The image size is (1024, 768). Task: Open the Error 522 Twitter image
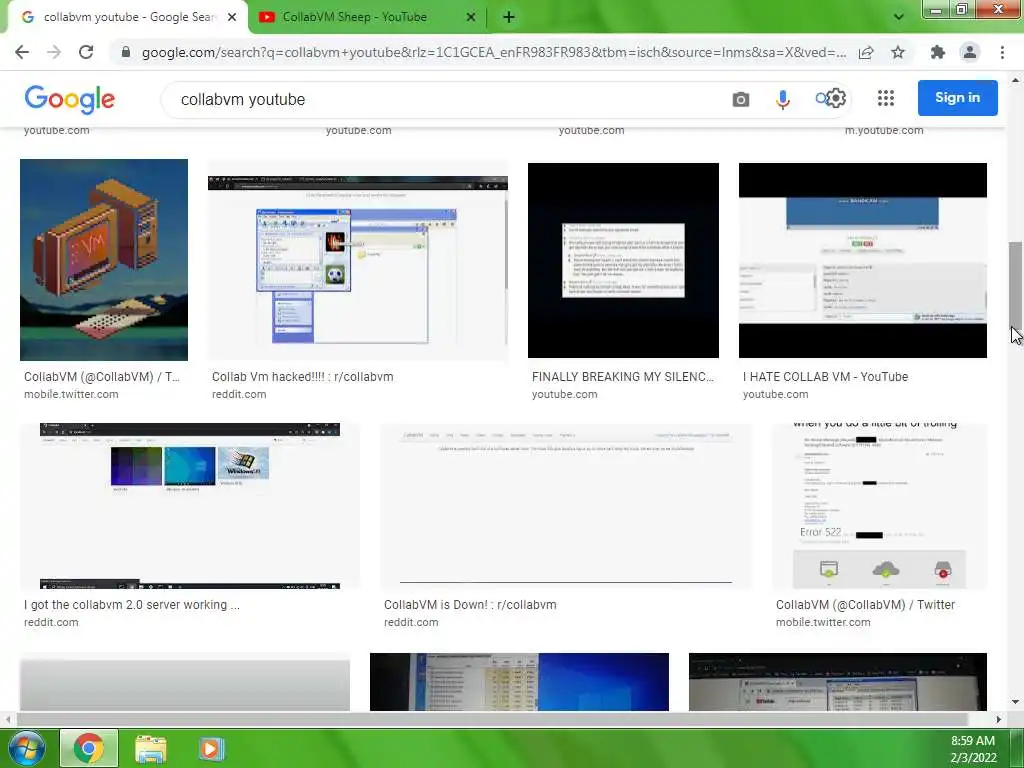pyautogui.click(x=880, y=506)
